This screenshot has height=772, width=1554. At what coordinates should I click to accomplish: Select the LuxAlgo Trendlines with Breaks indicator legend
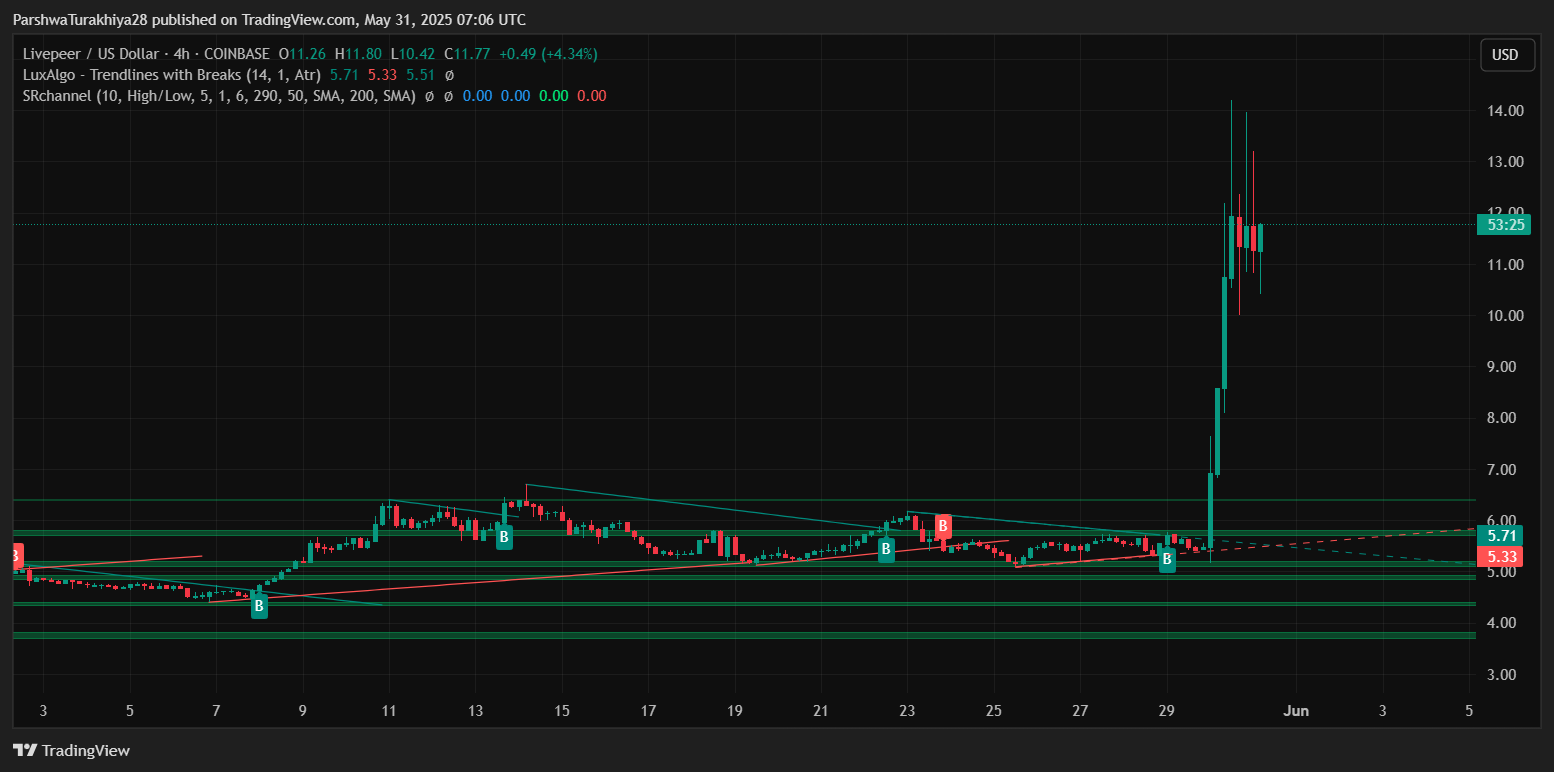(x=171, y=75)
